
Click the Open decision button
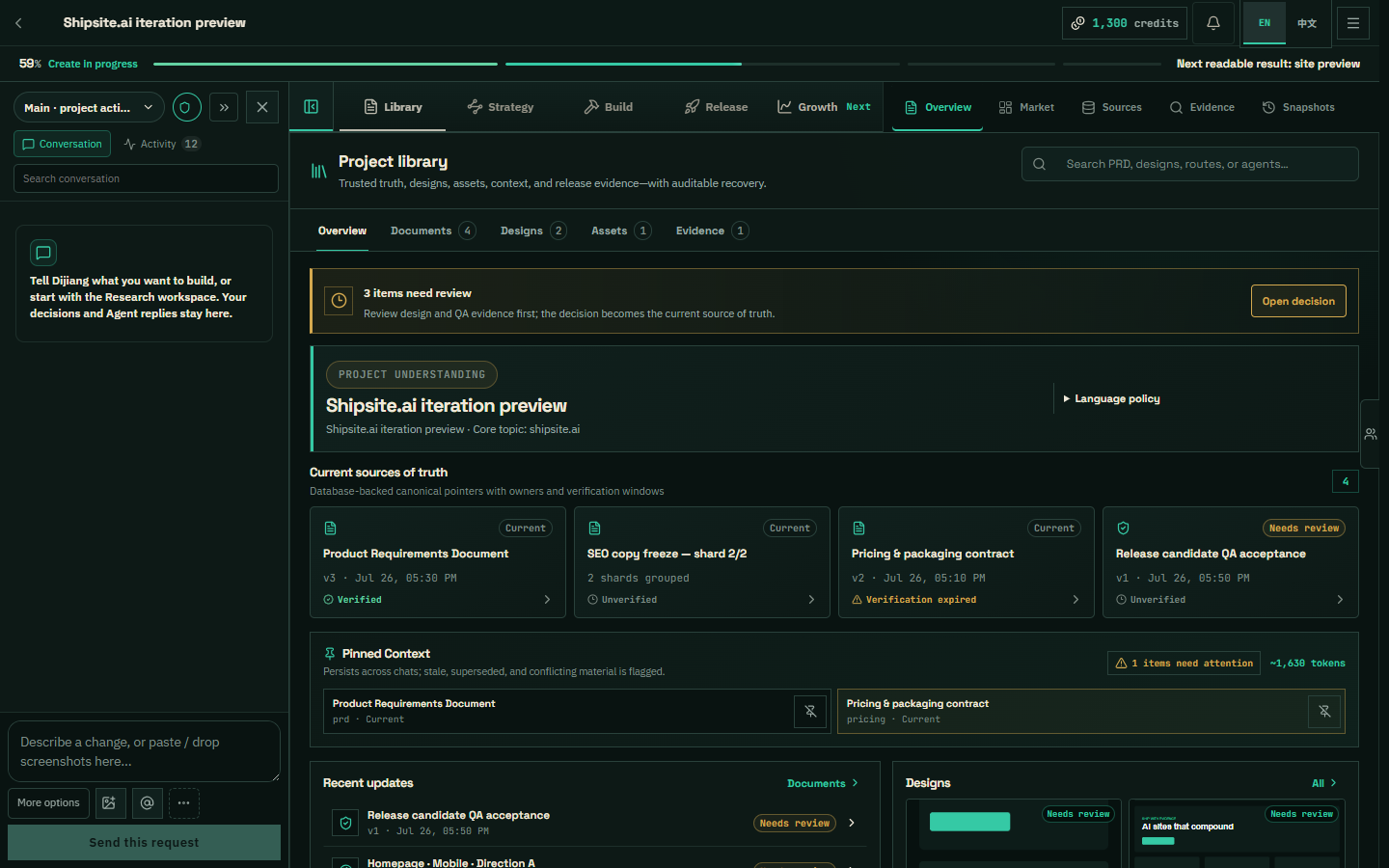tap(1298, 301)
